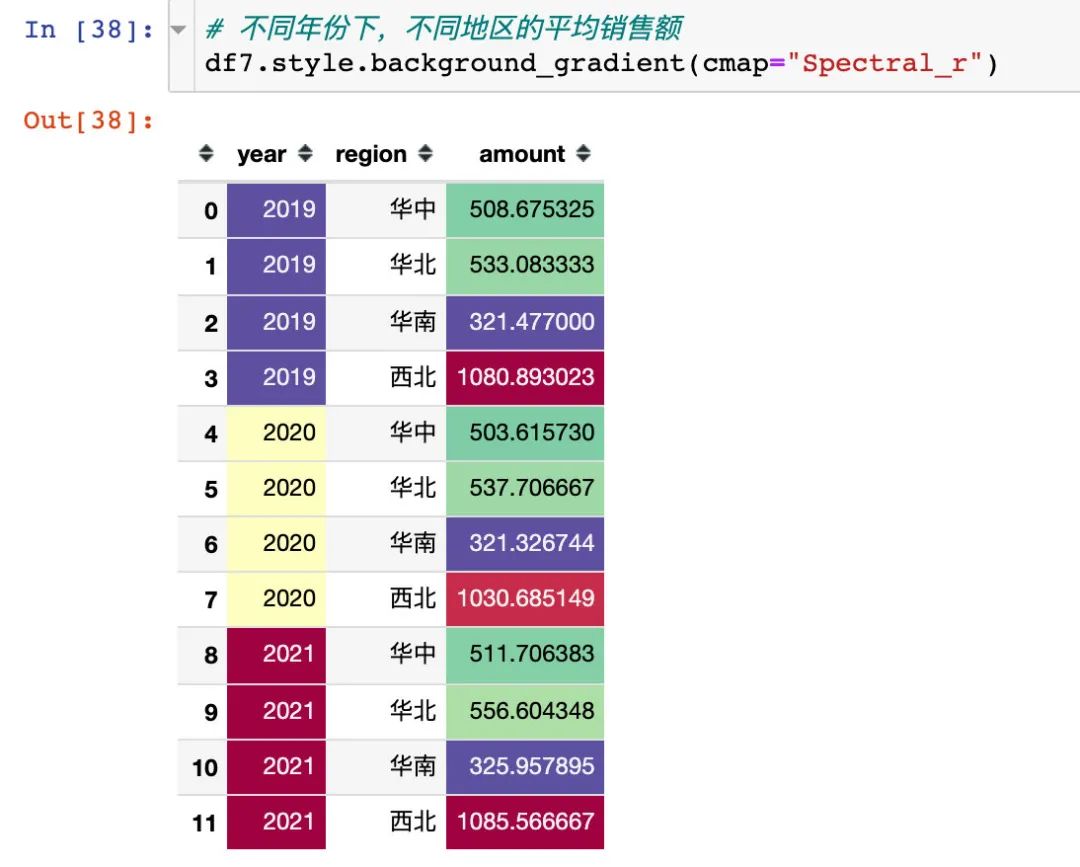This screenshot has width=1080, height=867.
Task: Click the sort arrows on the amount column
Action: [x=584, y=154]
